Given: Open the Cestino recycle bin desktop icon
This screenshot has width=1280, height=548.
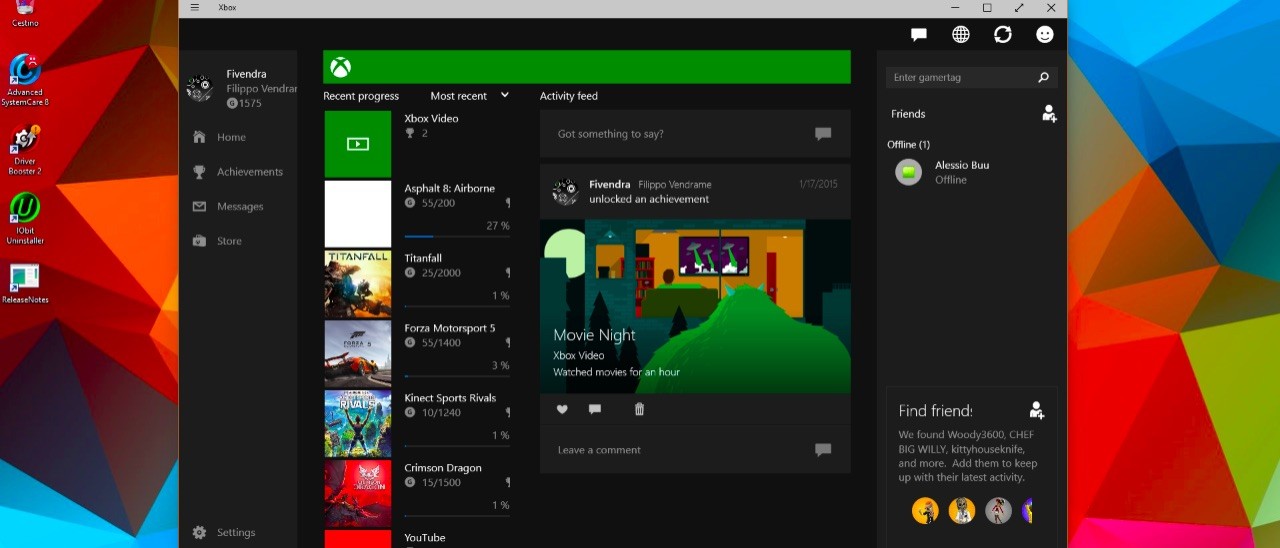Looking at the screenshot, I should (x=25, y=13).
